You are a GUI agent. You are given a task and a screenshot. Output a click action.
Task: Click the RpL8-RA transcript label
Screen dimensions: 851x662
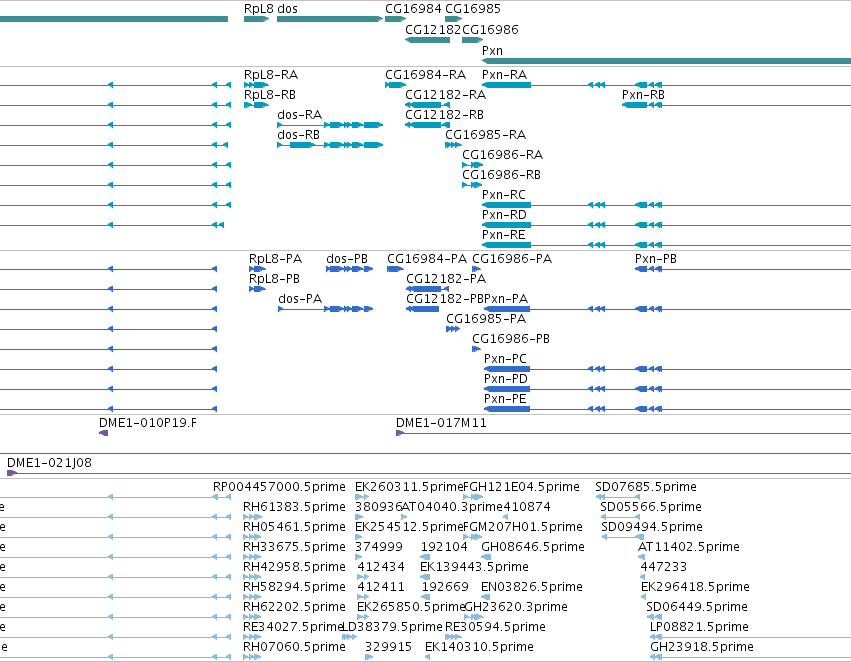(x=271, y=74)
